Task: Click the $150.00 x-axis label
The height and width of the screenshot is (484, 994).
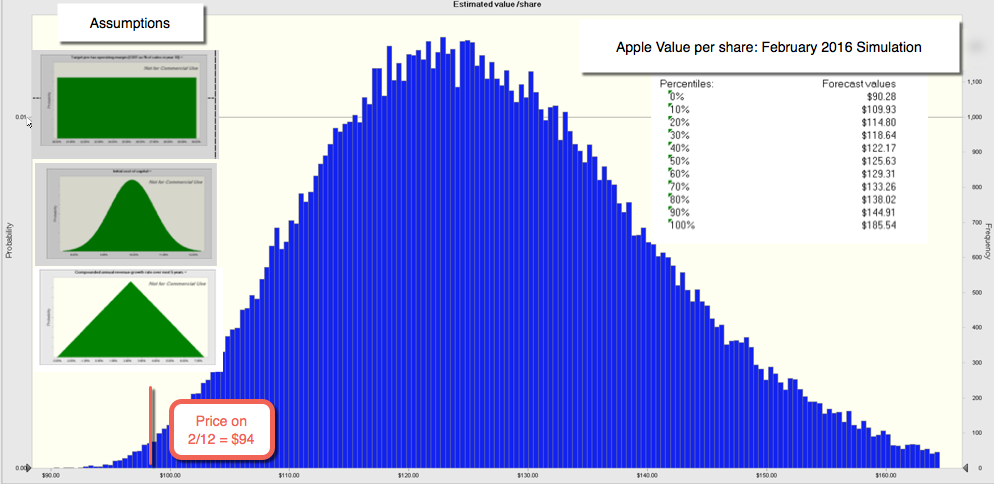Action: point(766,474)
